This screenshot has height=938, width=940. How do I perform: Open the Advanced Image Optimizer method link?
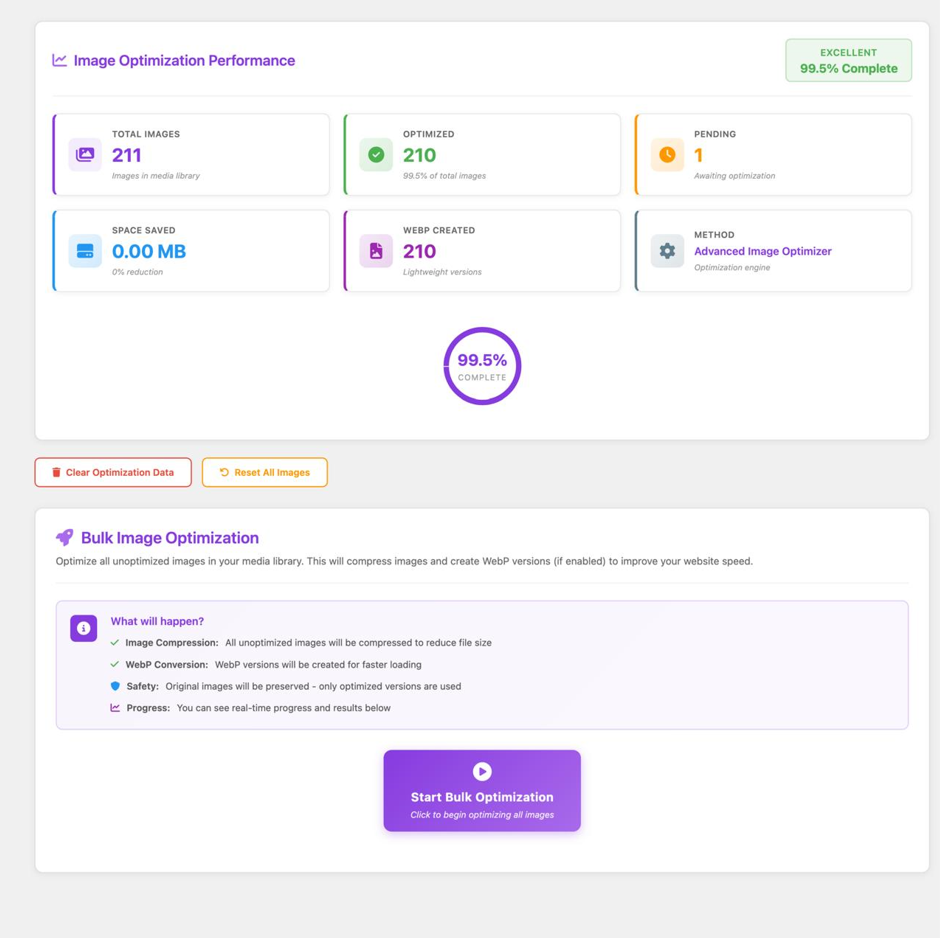762,251
